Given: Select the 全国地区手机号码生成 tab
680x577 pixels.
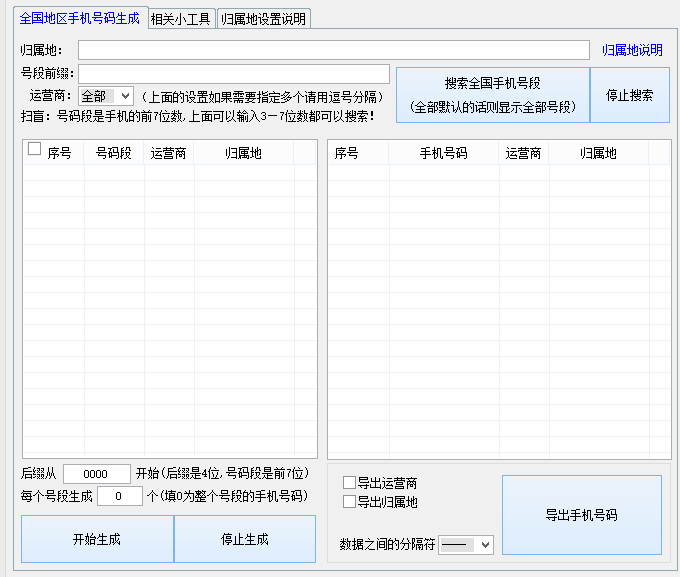Looking at the screenshot, I should [x=80, y=18].
